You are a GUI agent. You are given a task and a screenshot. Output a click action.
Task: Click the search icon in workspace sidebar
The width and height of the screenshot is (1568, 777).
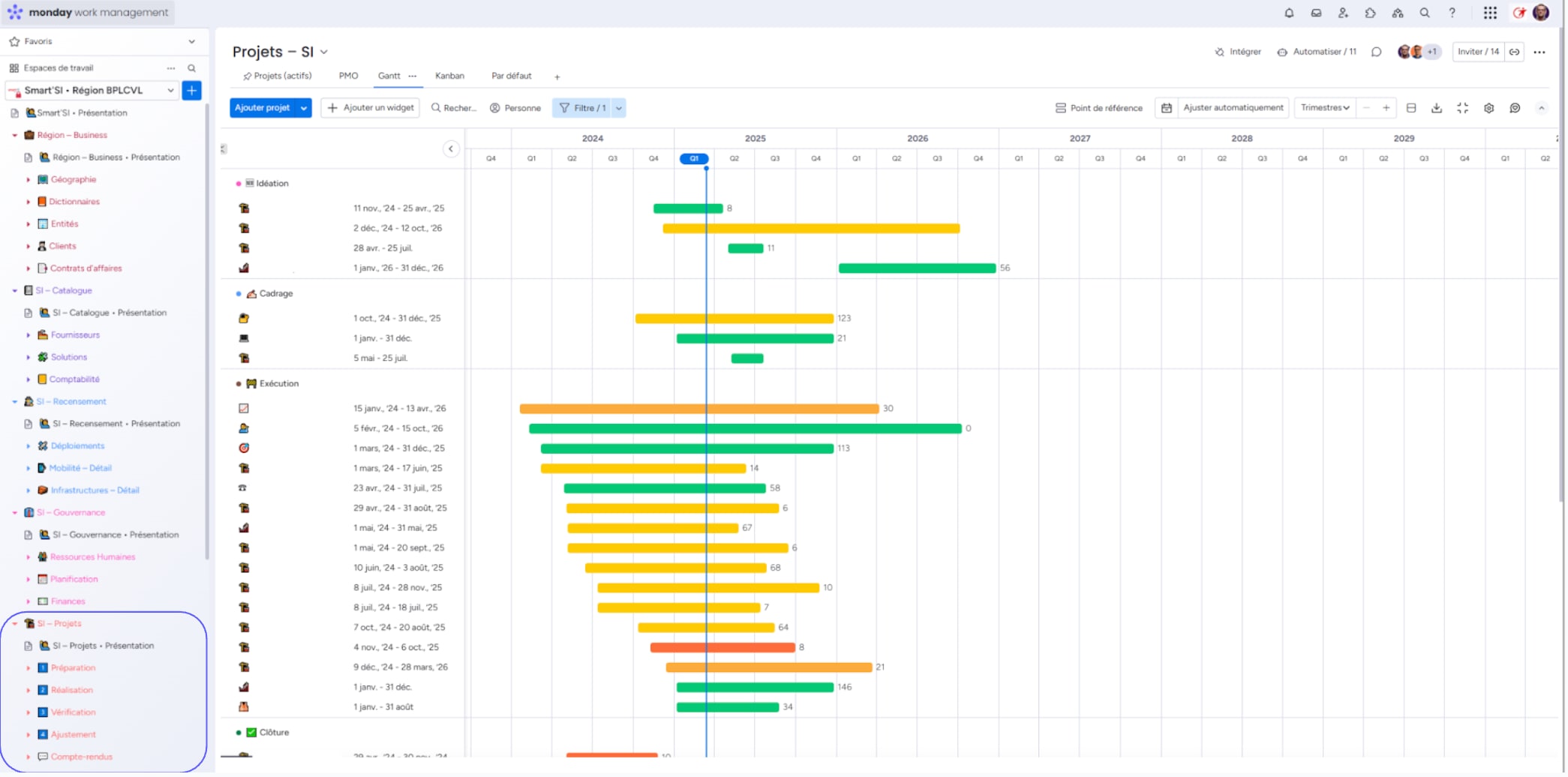[192, 68]
